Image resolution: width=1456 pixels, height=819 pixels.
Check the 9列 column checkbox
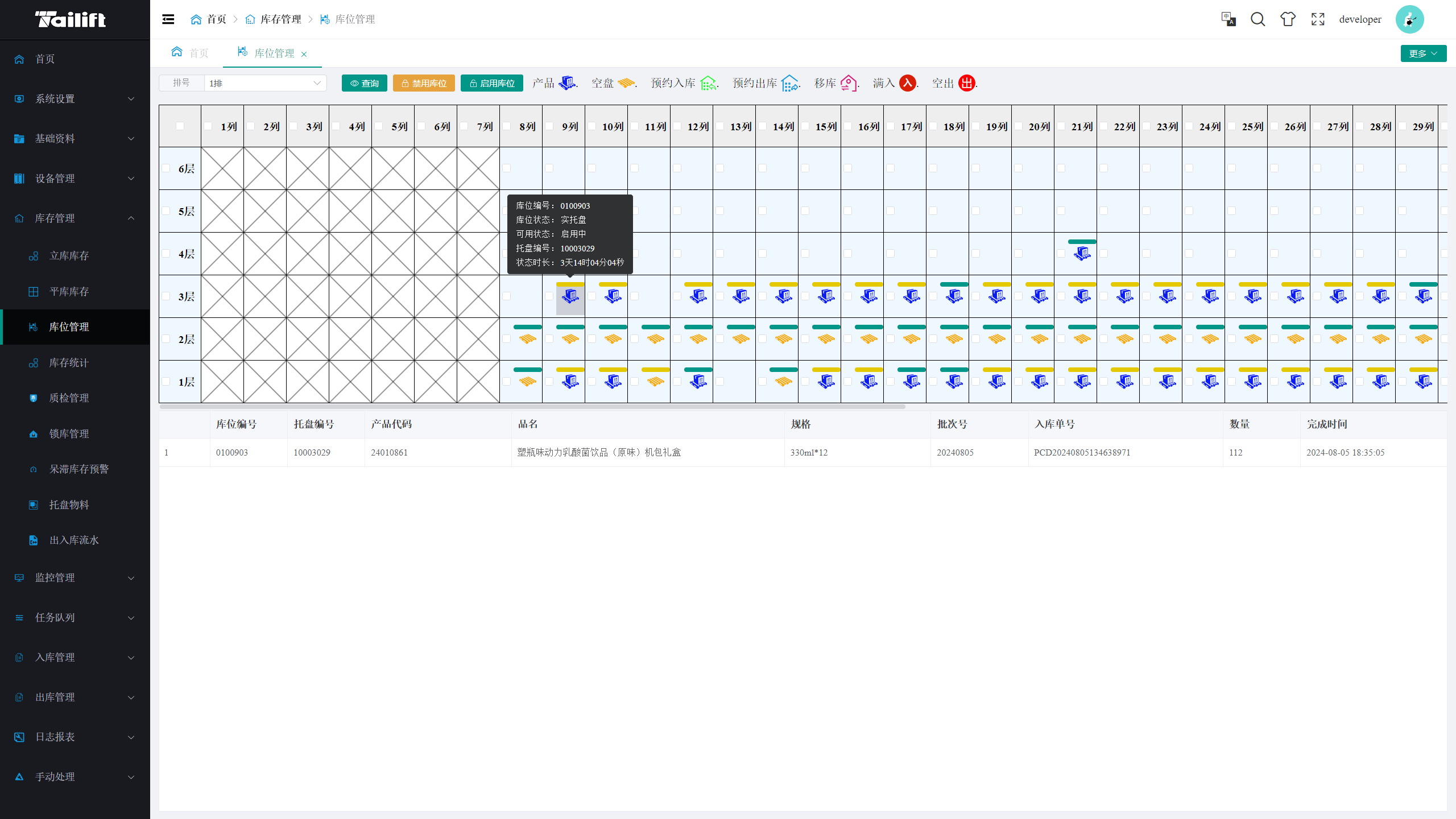[x=549, y=126]
